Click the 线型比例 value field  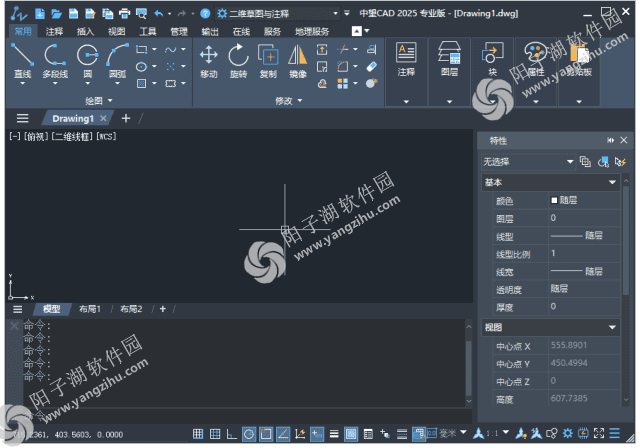tap(584, 253)
